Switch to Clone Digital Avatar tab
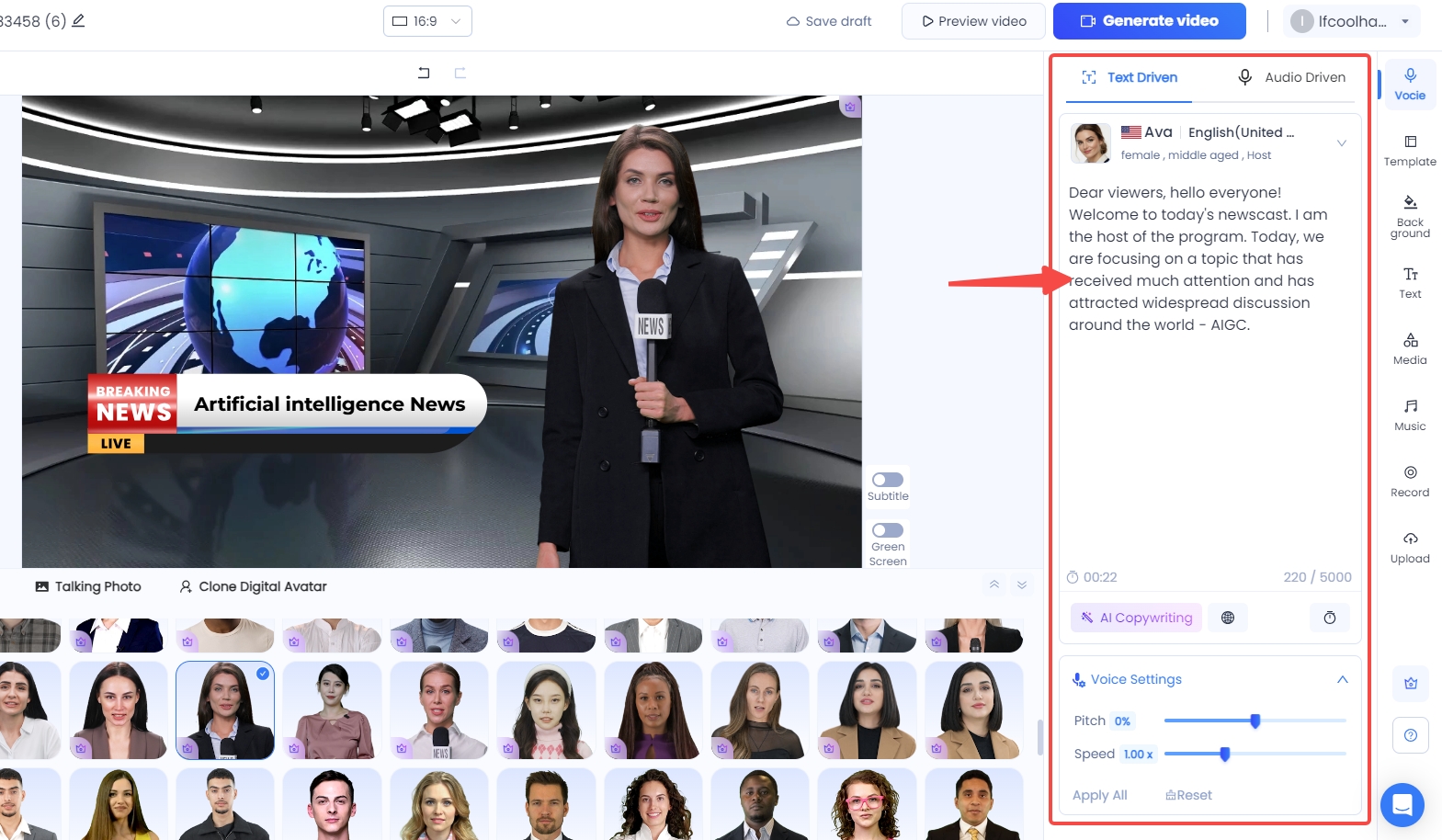The image size is (1442, 840). click(x=253, y=586)
